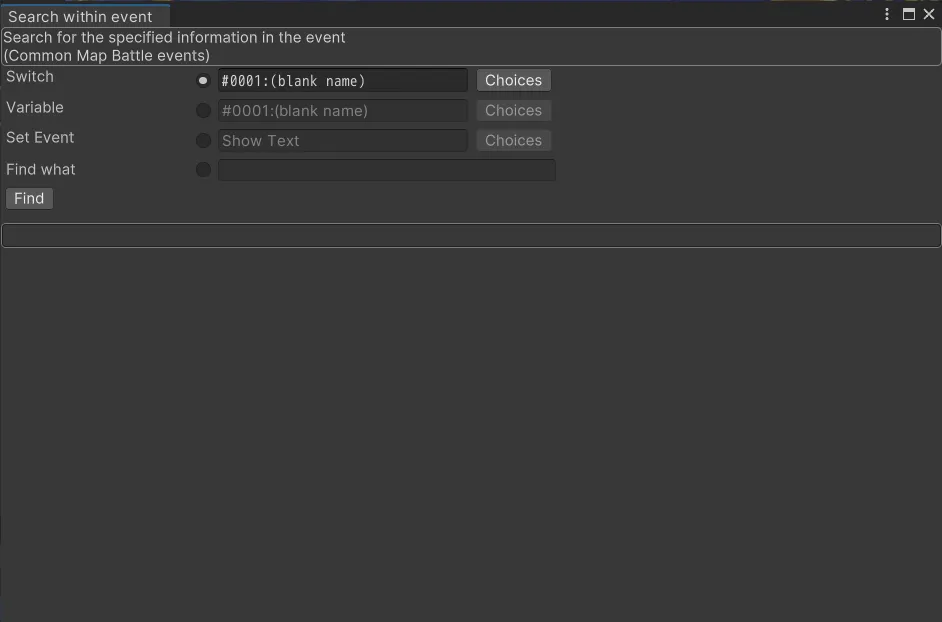Open Choices for the Set Event row
This screenshot has width=942, height=622.
(x=513, y=141)
